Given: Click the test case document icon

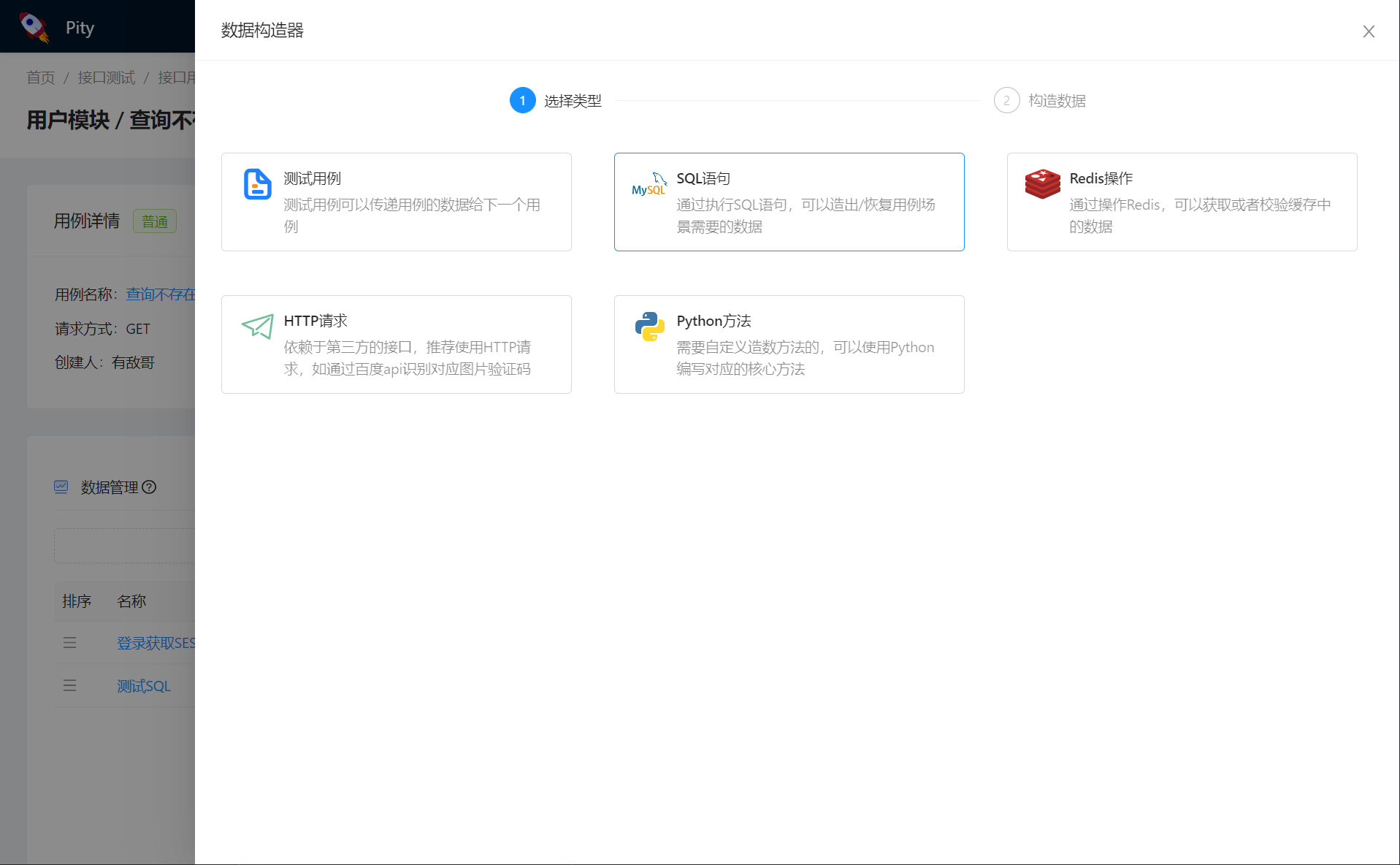Looking at the screenshot, I should [257, 183].
